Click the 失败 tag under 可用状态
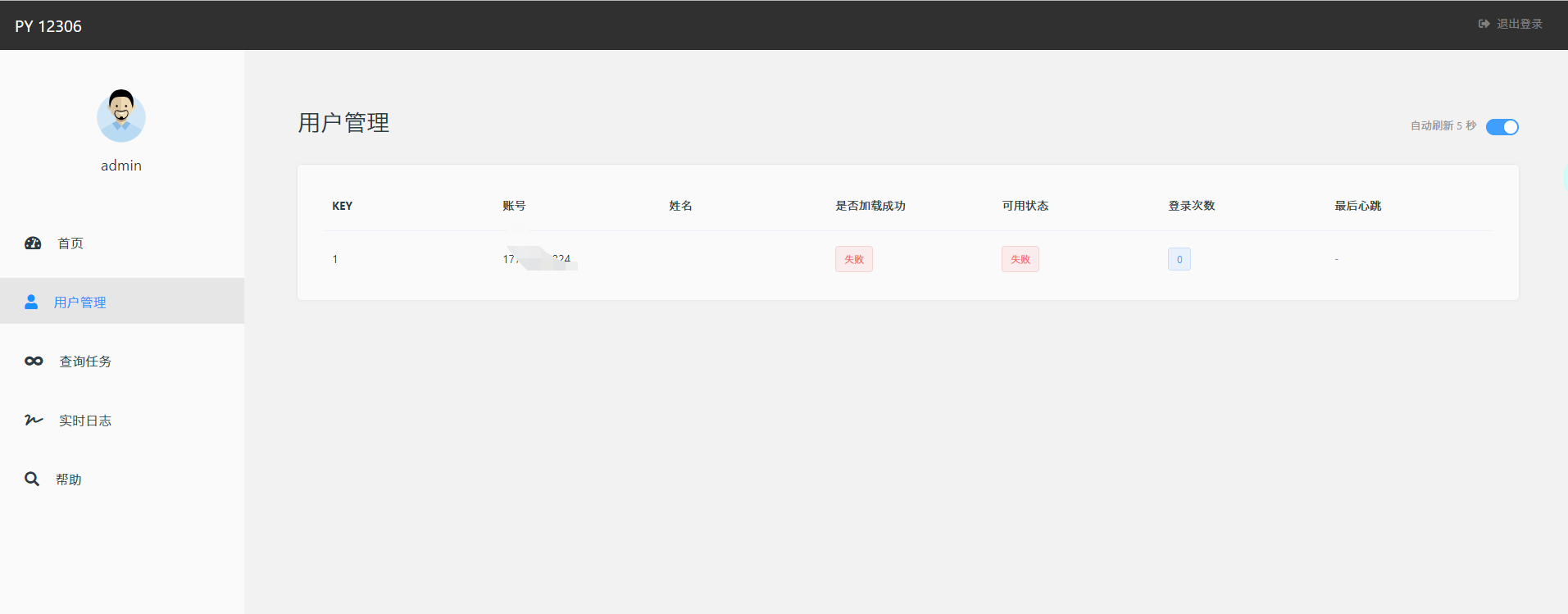 [x=1020, y=259]
